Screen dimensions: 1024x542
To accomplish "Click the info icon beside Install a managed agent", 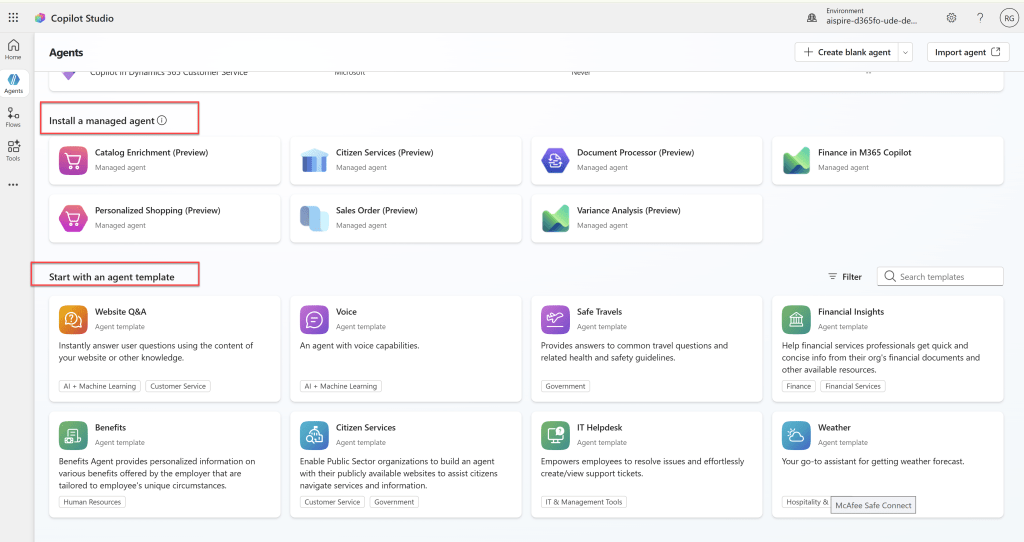I will (162, 121).
